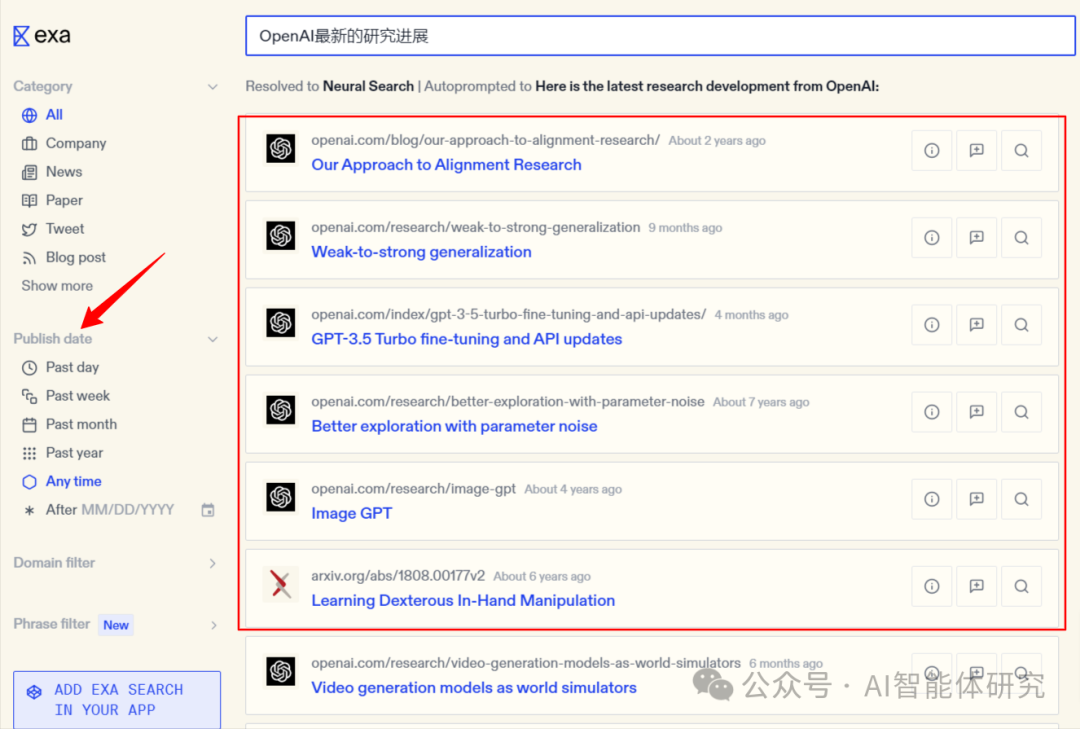1080x729 pixels.
Task: Click the exa logo
Action: click(42, 35)
